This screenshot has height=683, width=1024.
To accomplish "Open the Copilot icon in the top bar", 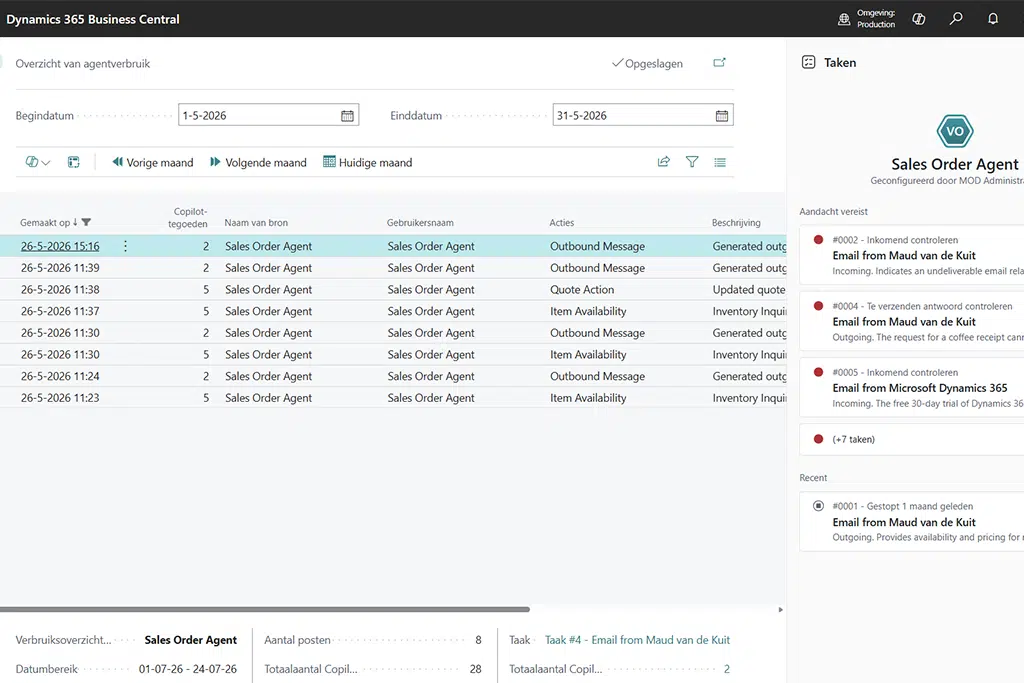I will pos(919,19).
